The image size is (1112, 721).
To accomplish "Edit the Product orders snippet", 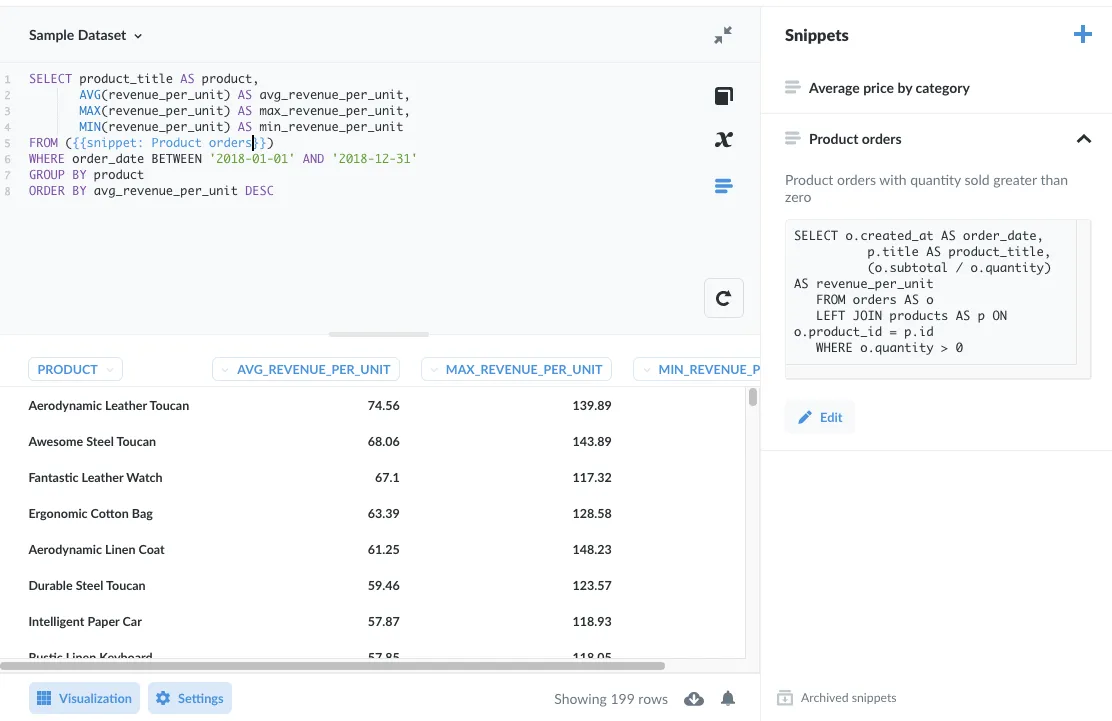I will pyautogui.click(x=820, y=416).
